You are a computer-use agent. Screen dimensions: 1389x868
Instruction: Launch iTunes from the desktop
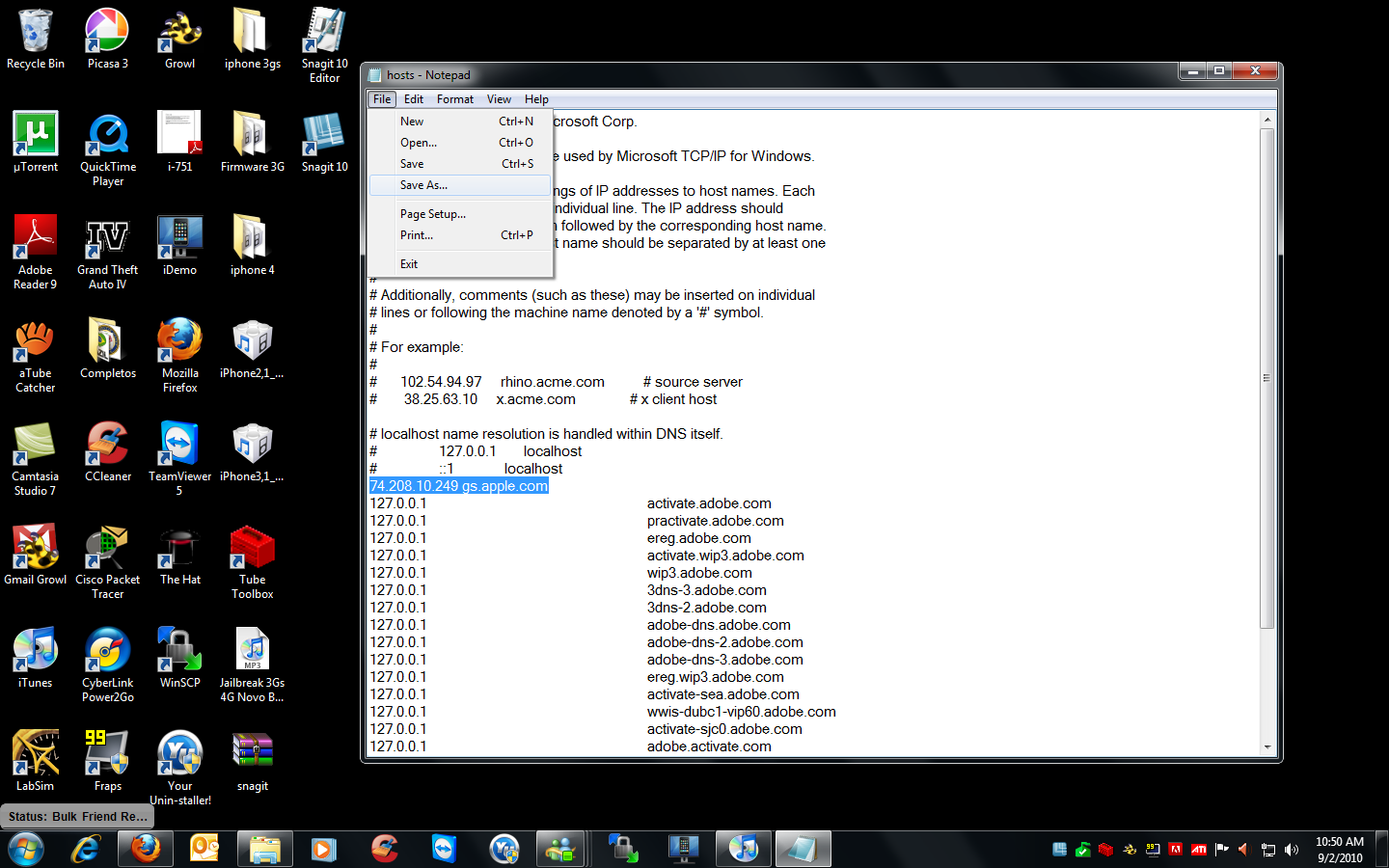pos(36,659)
